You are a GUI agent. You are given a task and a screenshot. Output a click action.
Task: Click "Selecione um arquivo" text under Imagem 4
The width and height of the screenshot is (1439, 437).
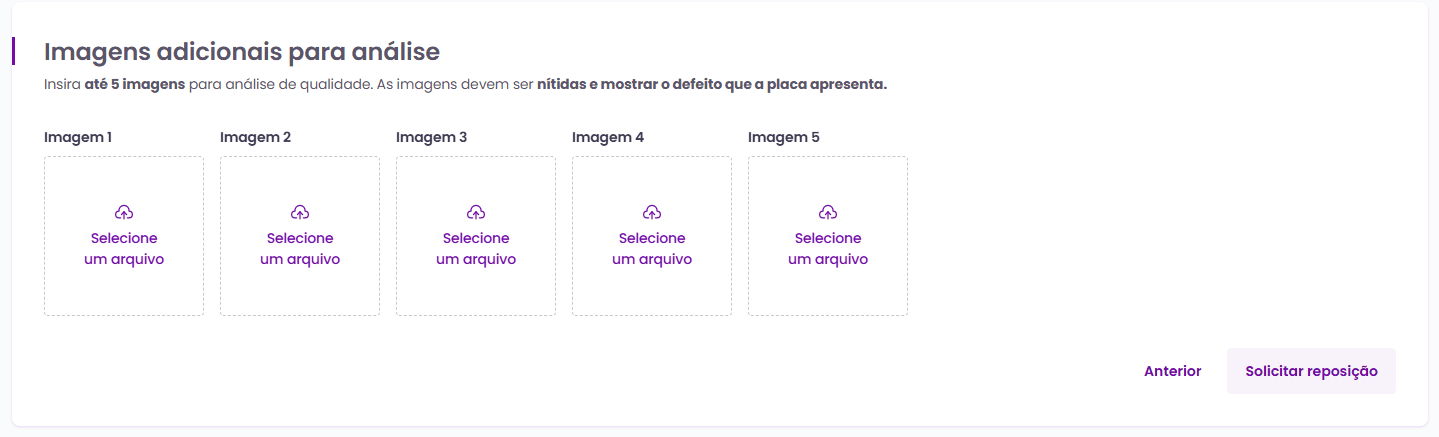(x=652, y=249)
